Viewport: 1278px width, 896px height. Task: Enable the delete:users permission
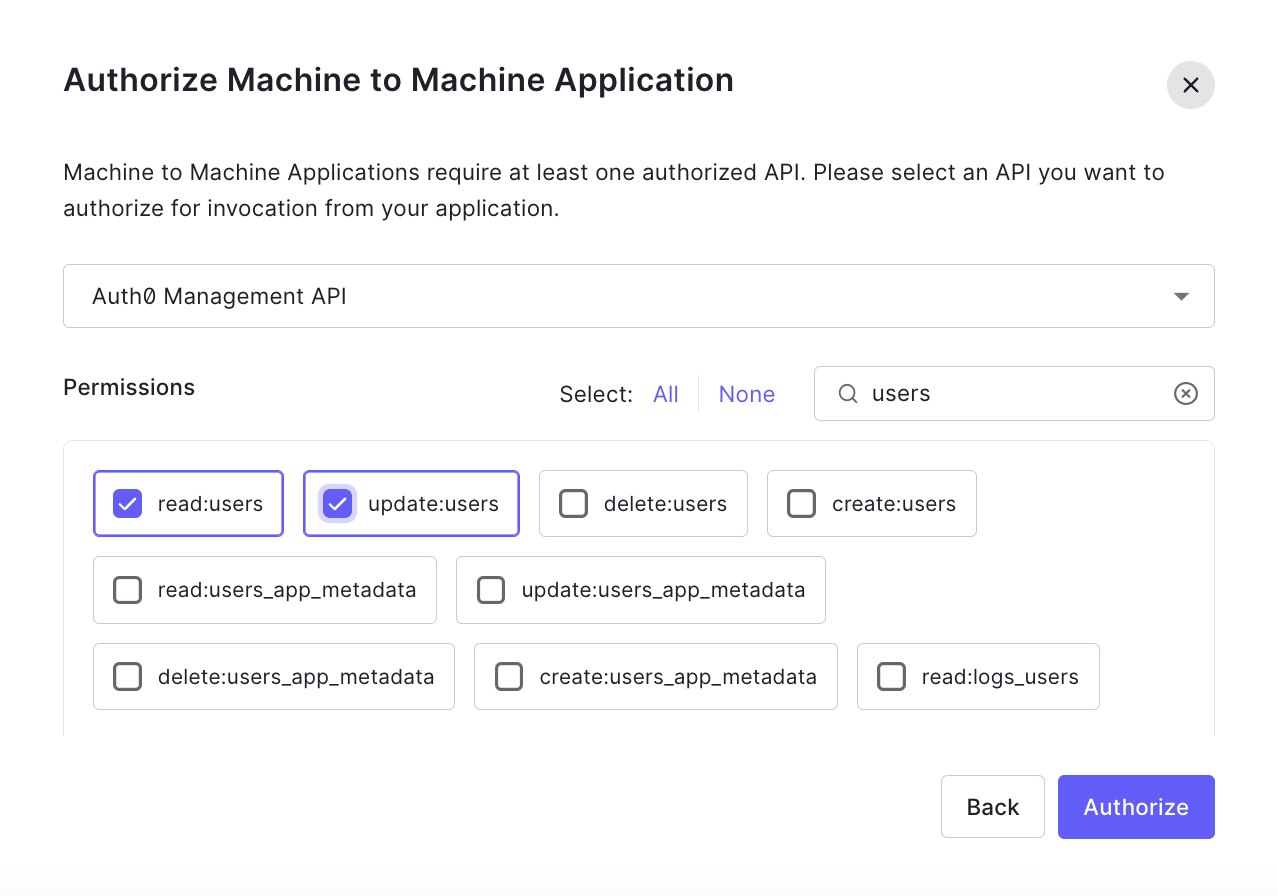click(574, 503)
